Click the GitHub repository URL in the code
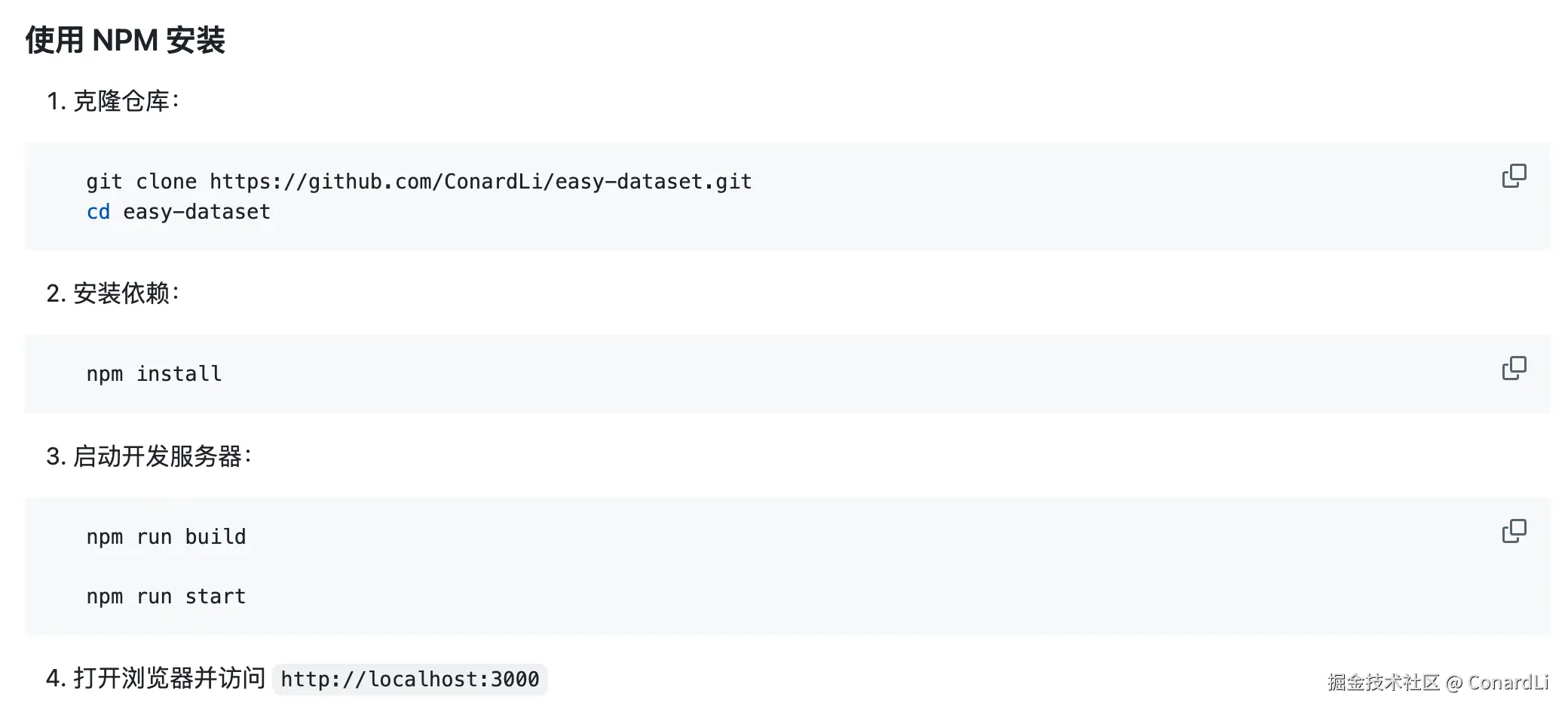This screenshot has height=712, width=1568. coord(480,182)
